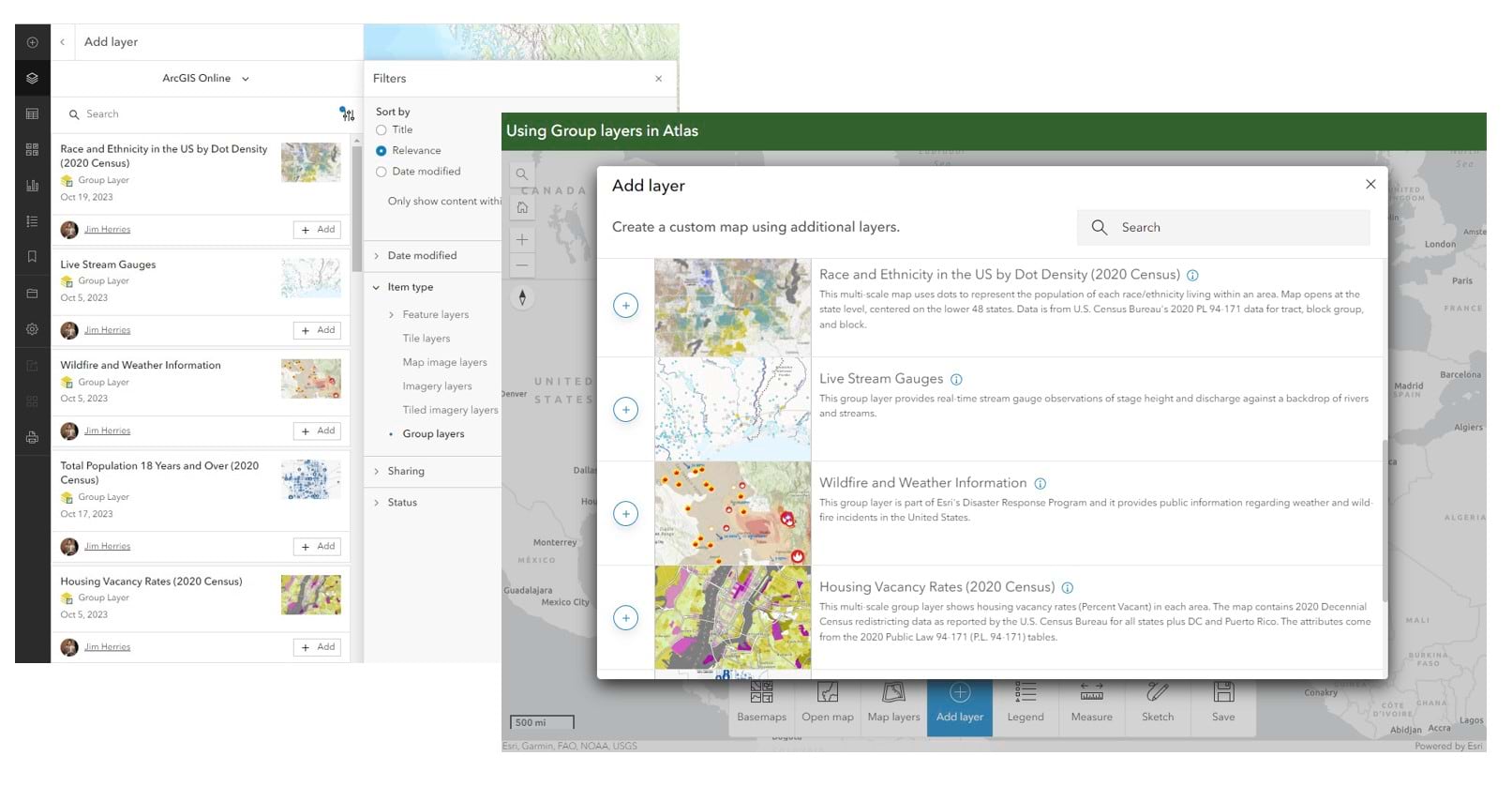The height and width of the screenshot is (786, 1512).
Task: Add the Total Population 18 Years card layer
Action: [317, 547]
